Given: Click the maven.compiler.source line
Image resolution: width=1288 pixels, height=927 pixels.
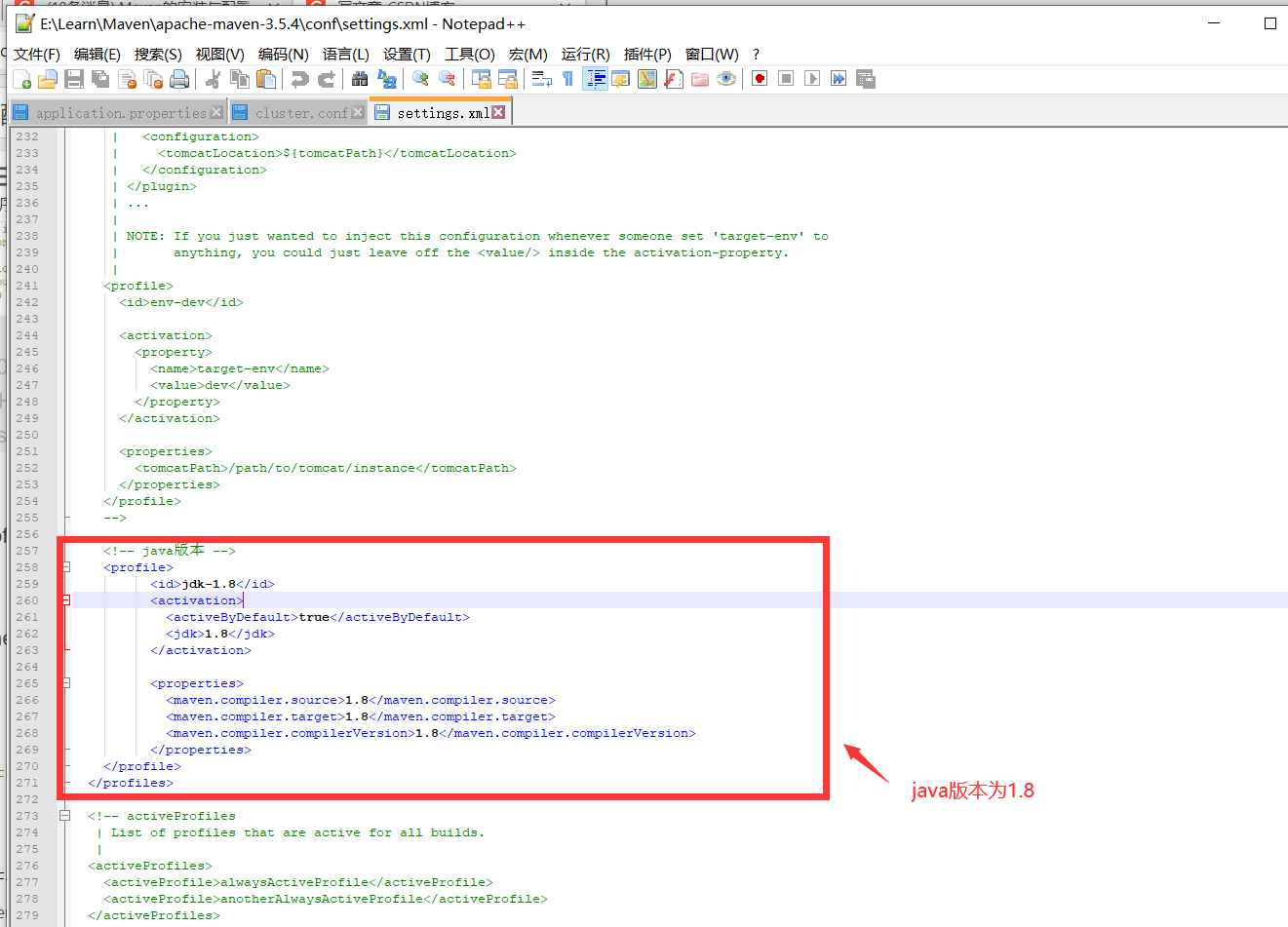Looking at the screenshot, I should pos(361,700).
